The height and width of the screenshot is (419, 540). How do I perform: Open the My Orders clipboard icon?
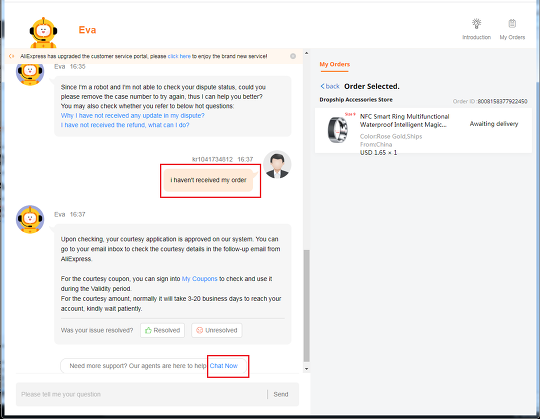click(x=512, y=24)
